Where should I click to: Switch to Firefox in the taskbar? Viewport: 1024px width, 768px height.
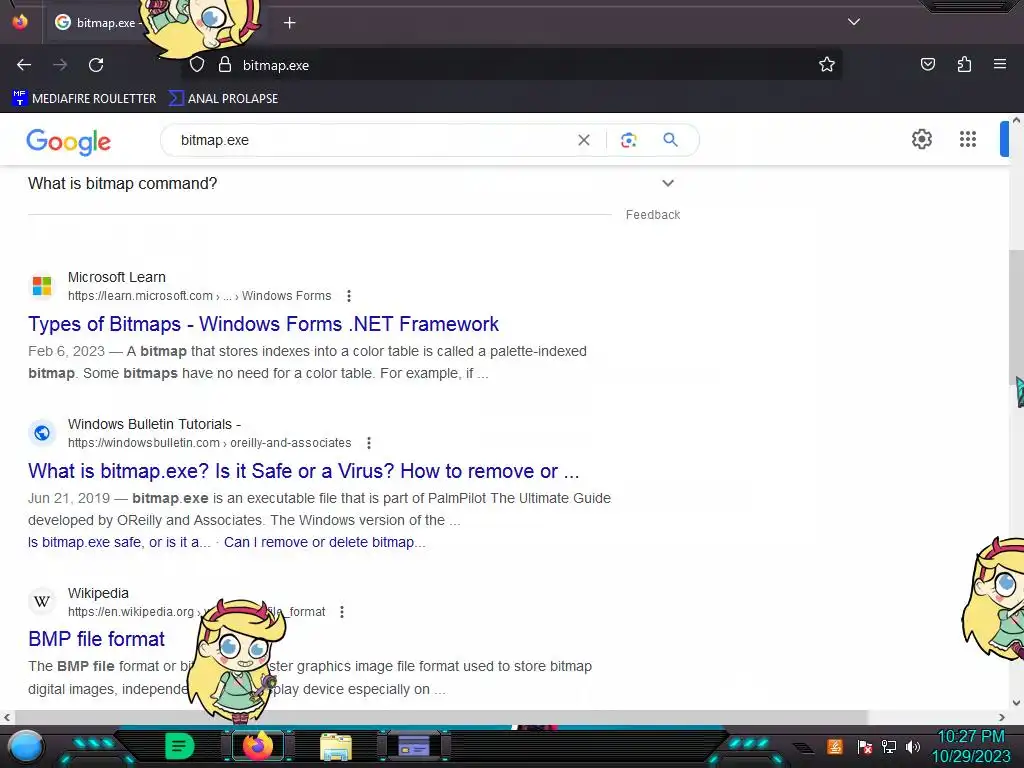(257, 746)
